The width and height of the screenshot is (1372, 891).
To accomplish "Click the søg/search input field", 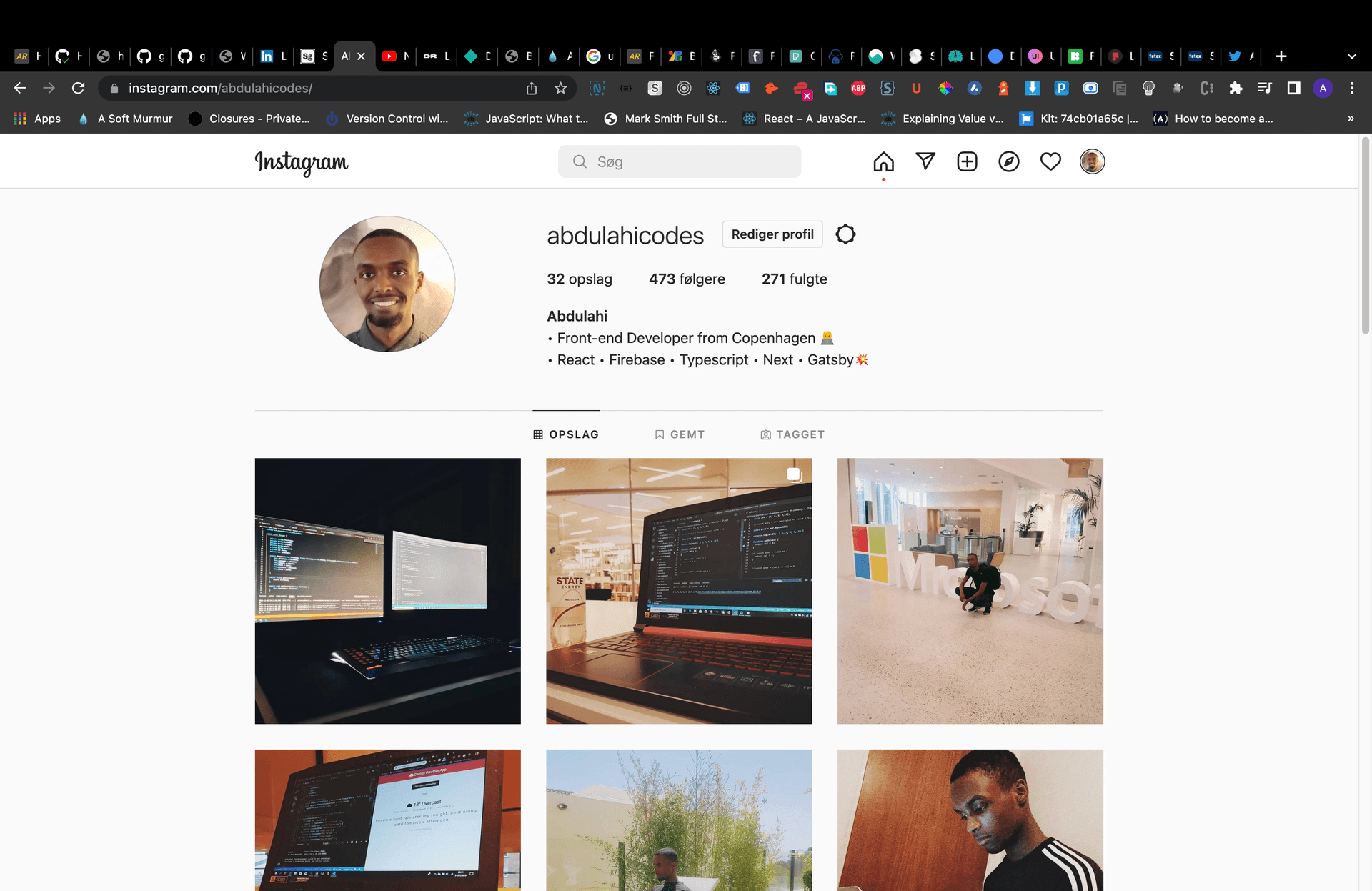I will click(x=680, y=161).
